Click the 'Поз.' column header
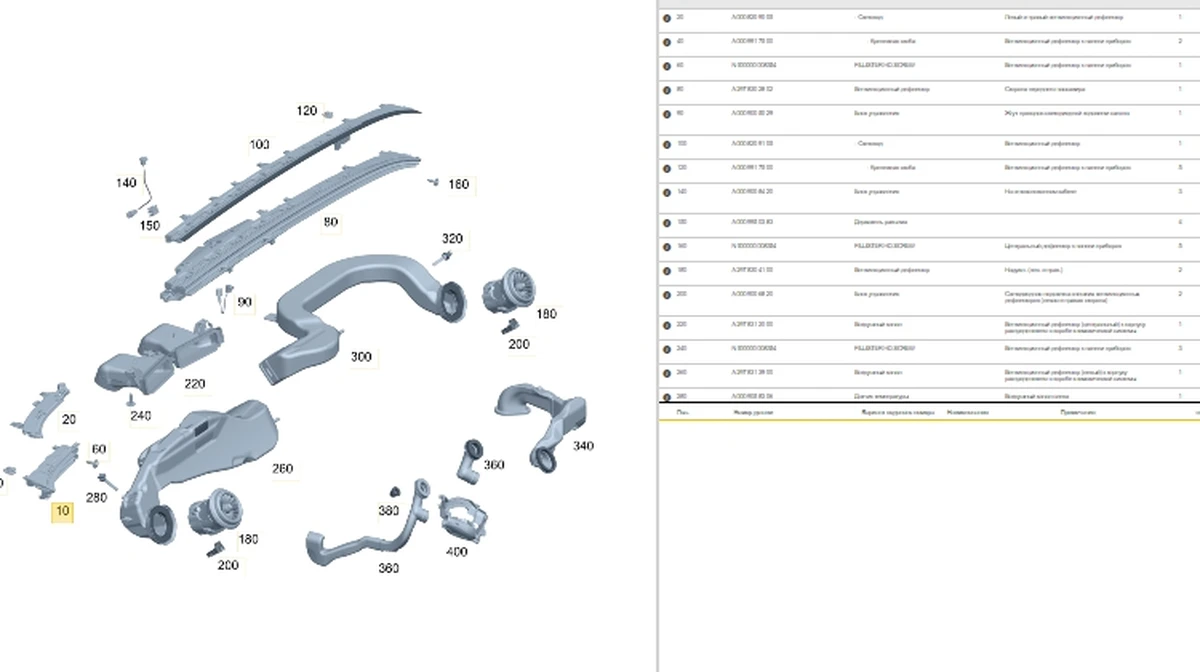 (x=682, y=412)
